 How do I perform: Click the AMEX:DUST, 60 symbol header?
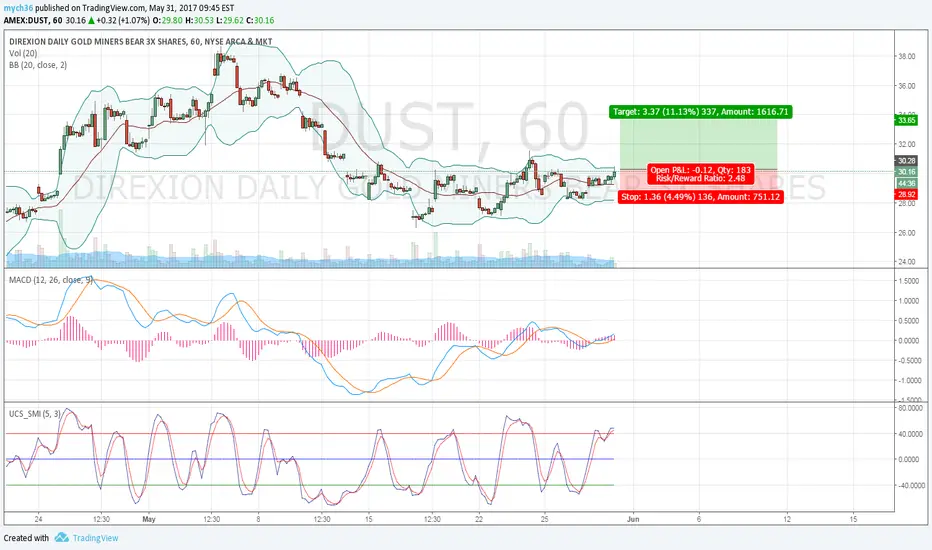pos(33,20)
